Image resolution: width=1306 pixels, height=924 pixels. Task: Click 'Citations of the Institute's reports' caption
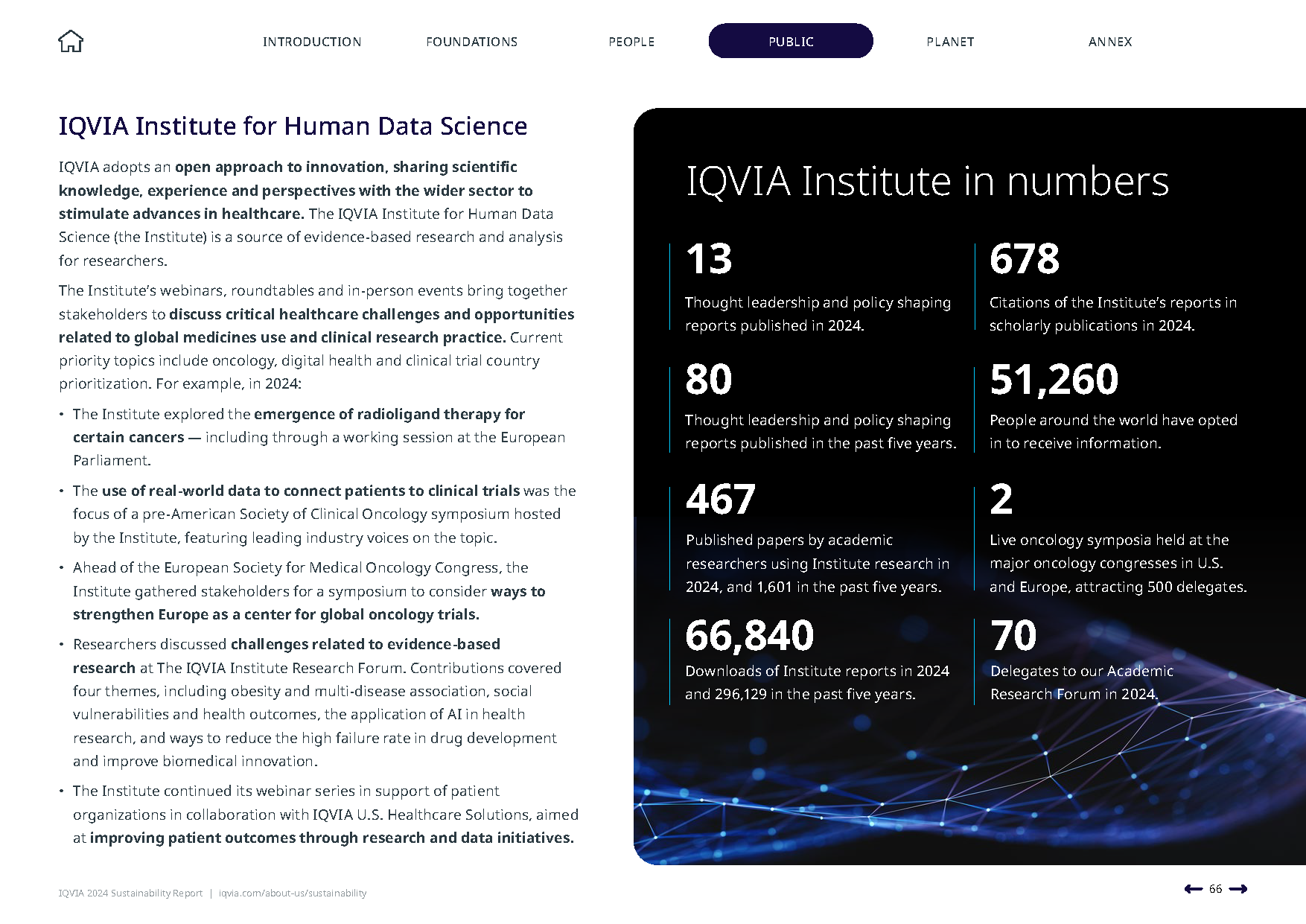pos(1113,314)
